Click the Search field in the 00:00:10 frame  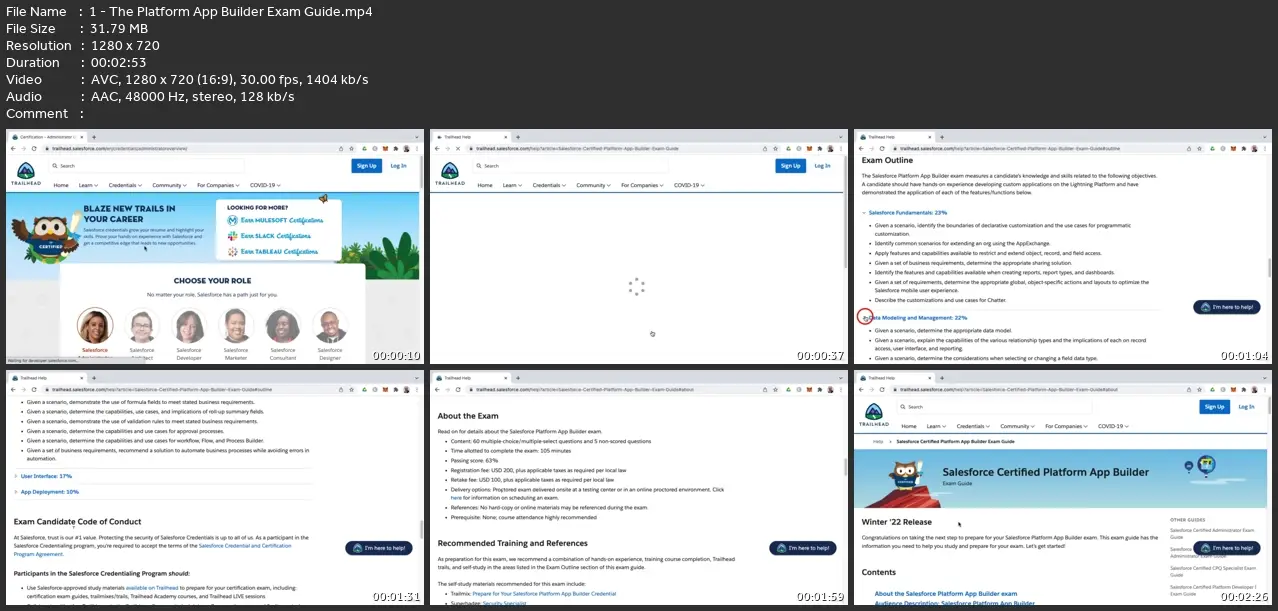[146, 166]
